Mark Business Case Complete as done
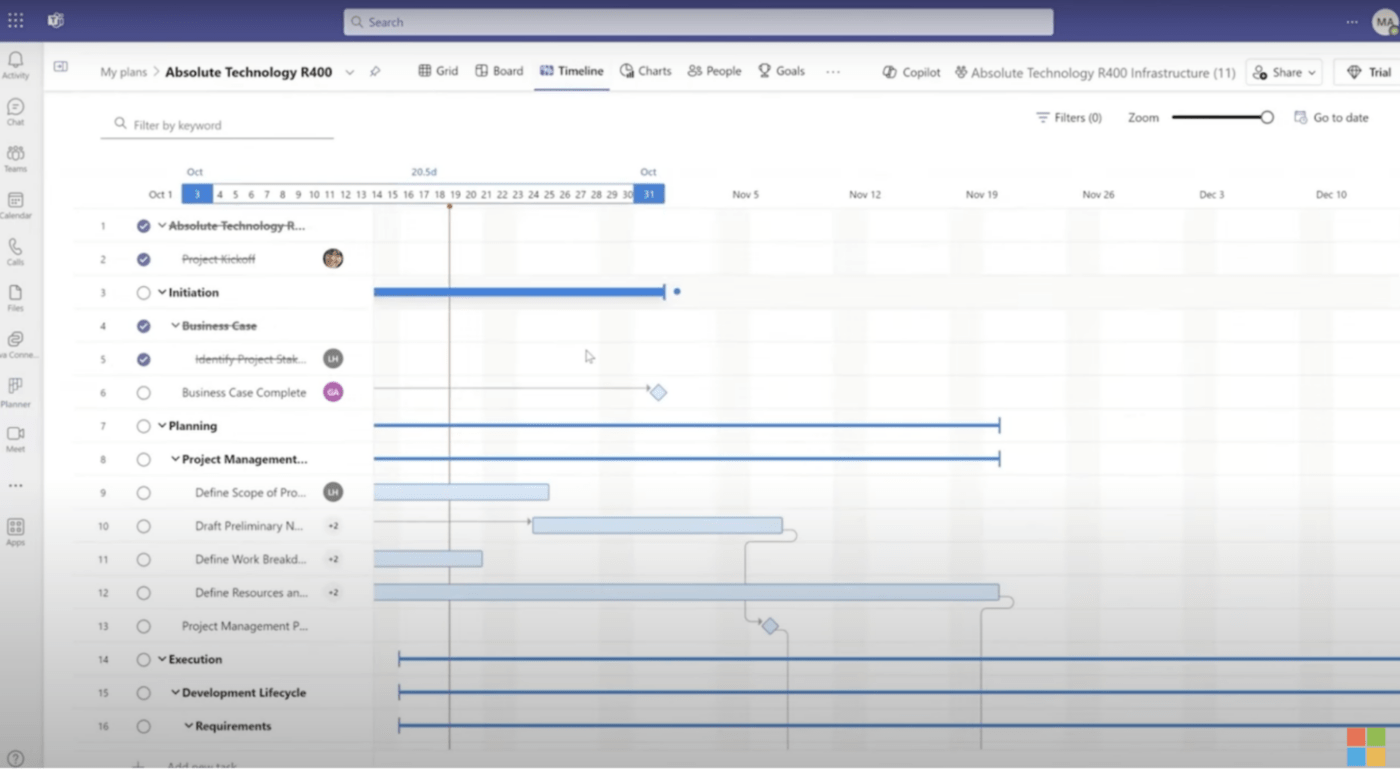This screenshot has height=769, width=1400. click(x=144, y=393)
